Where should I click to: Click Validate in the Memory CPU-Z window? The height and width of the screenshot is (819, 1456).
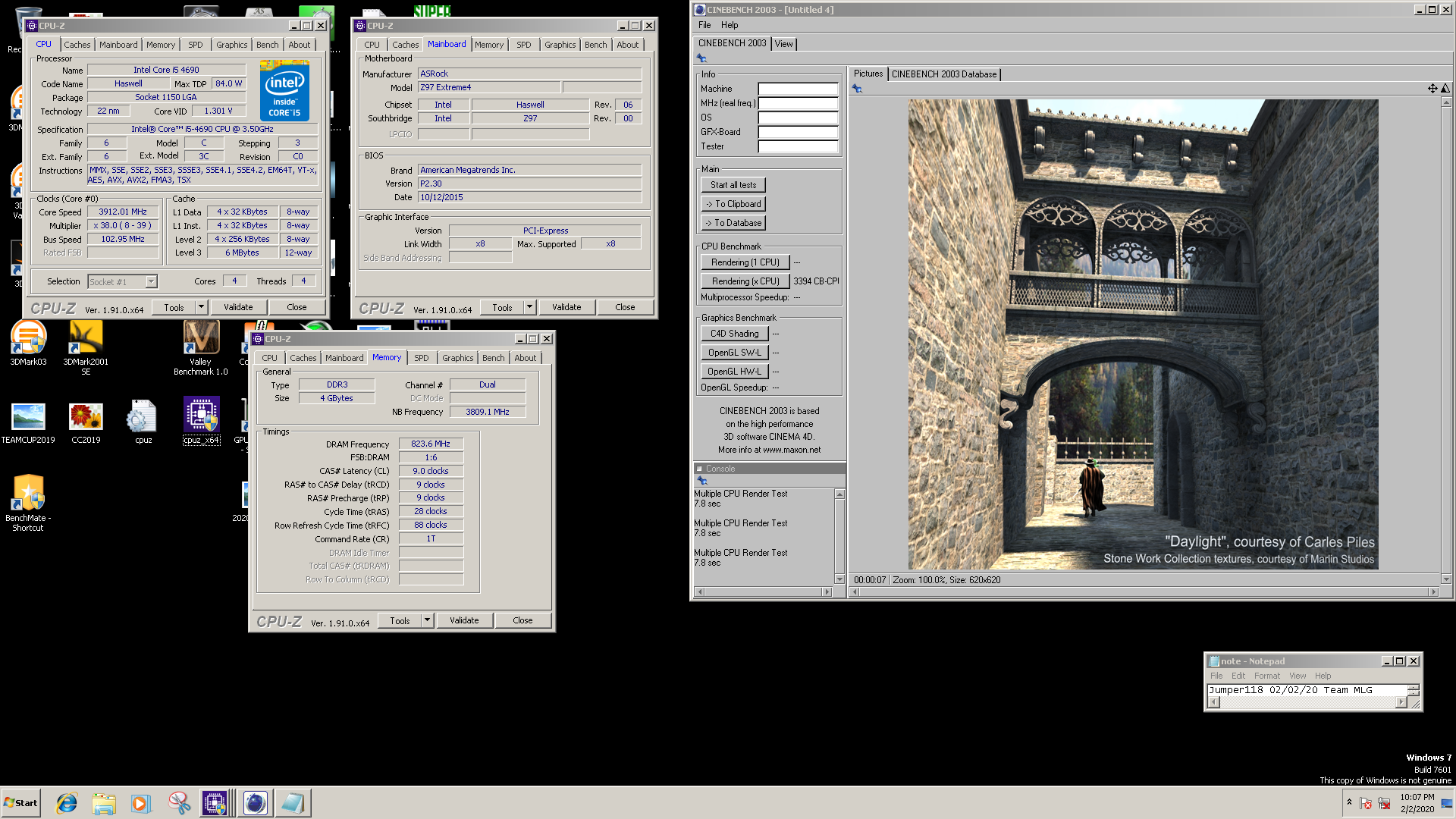coord(464,620)
